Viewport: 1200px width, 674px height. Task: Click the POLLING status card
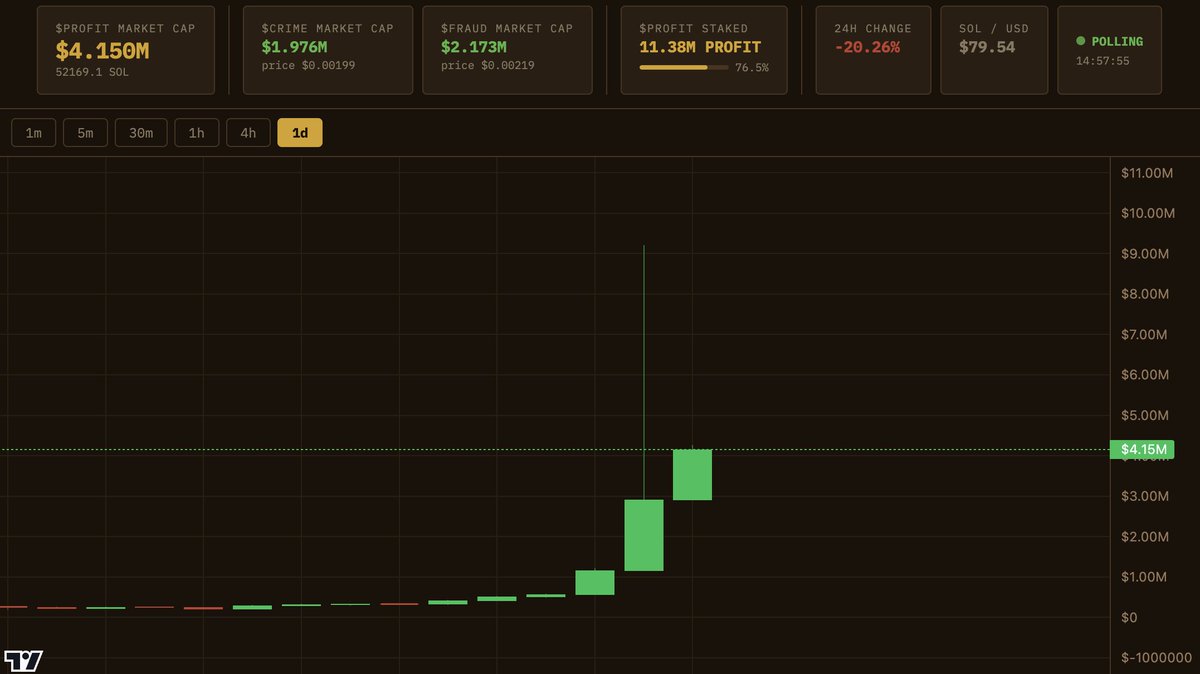click(x=1109, y=50)
